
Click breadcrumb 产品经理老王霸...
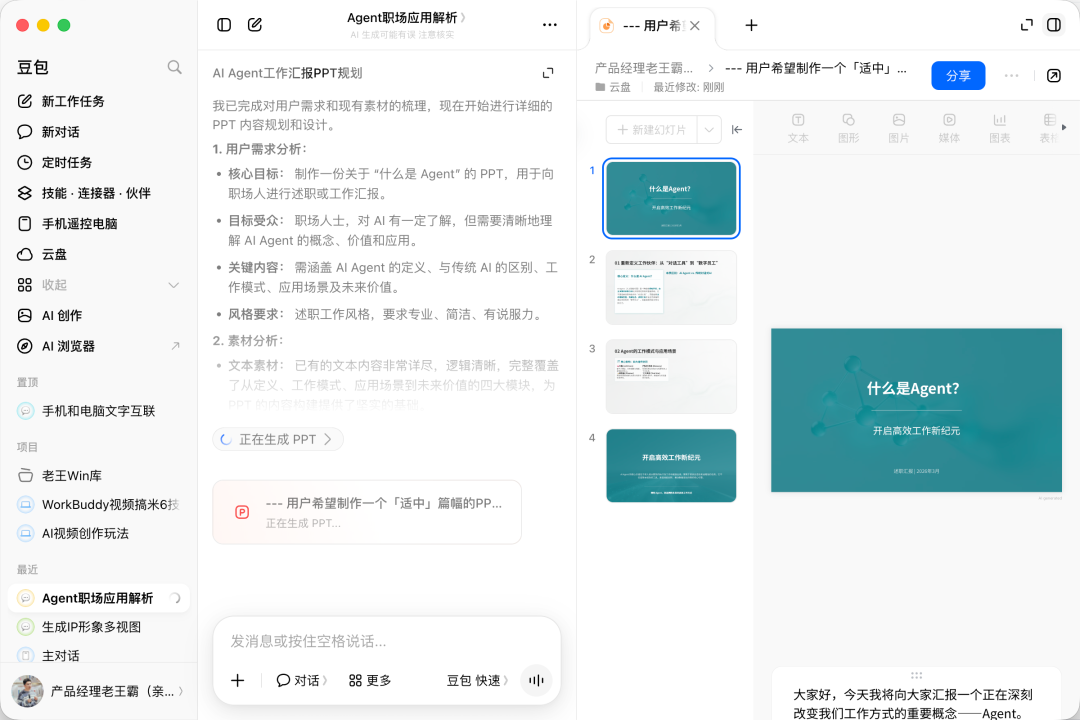coord(644,68)
